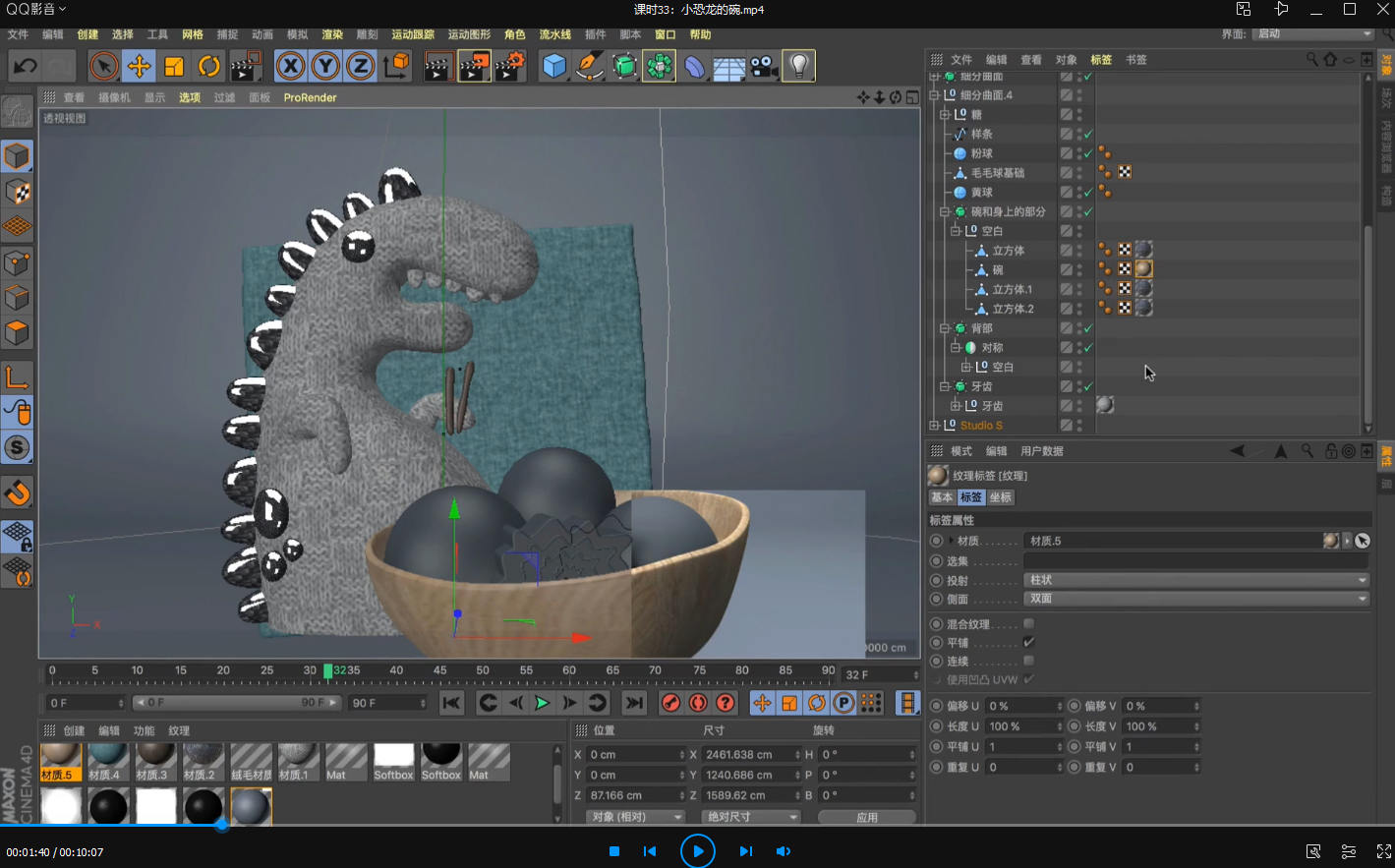Click the 应用 button
This screenshot has width=1395, height=868.
tap(866, 817)
